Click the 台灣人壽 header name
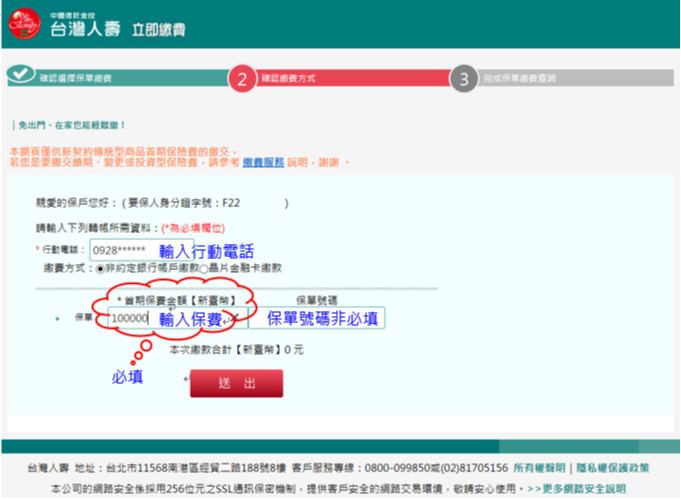Viewport: 681px width, 499px height. coord(85,29)
